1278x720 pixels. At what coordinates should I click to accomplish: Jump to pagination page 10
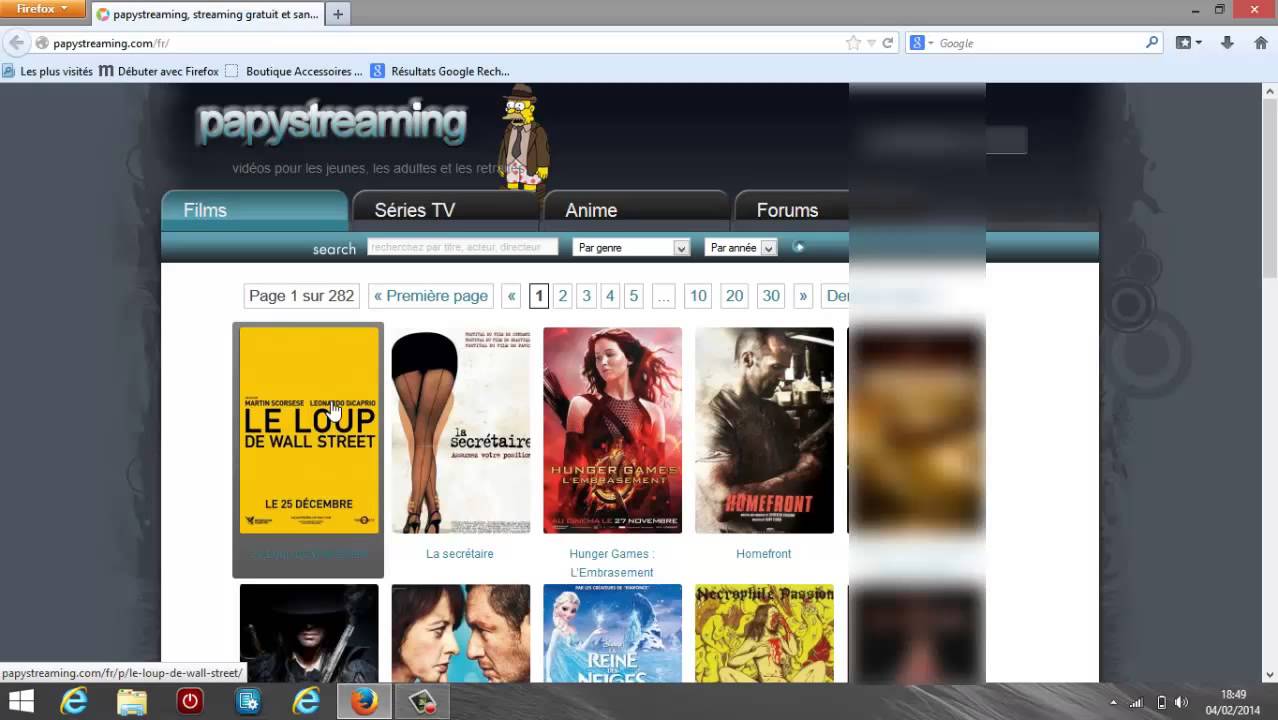point(698,296)
